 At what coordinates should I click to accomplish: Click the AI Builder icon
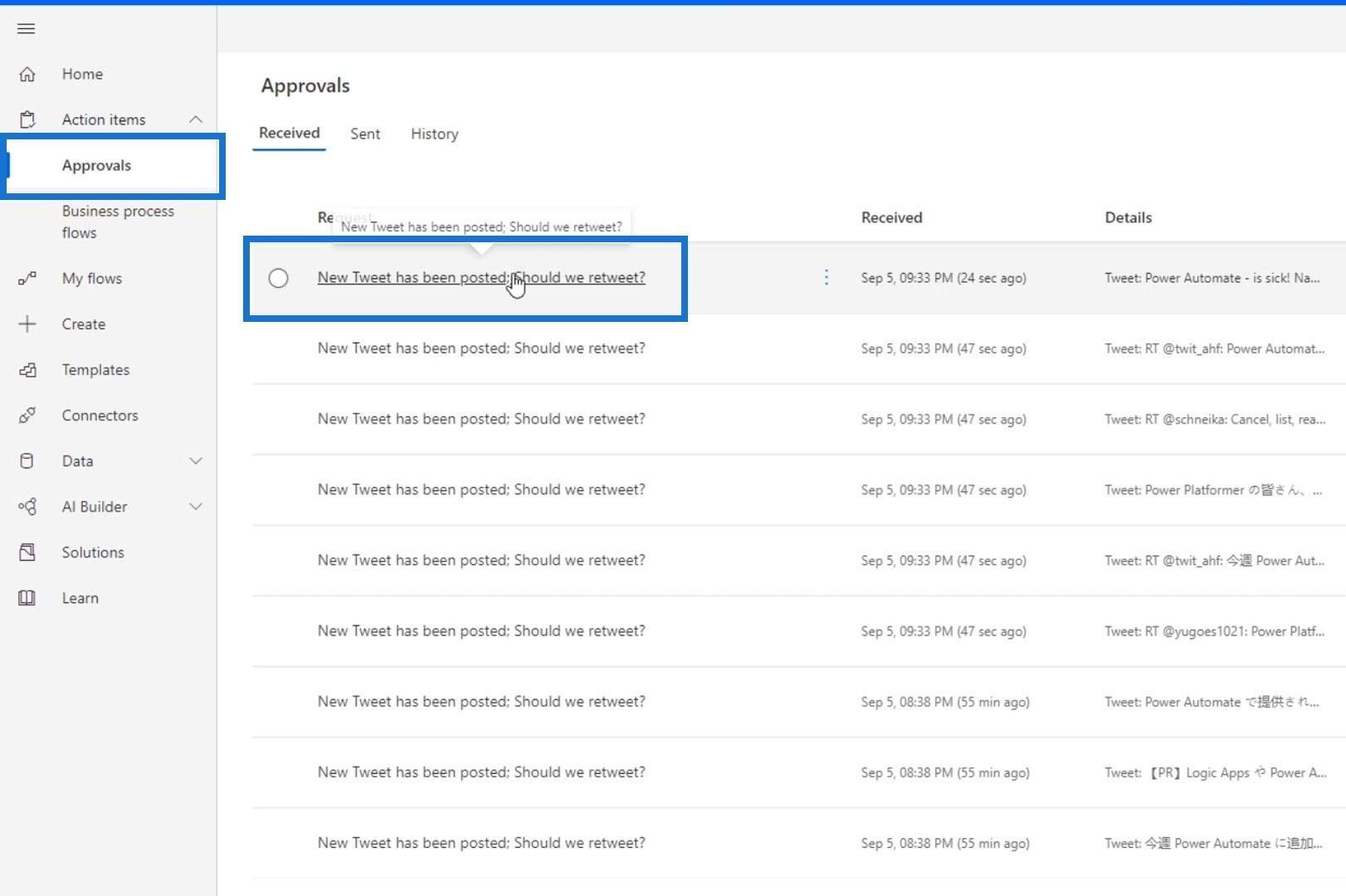pos(27,507)
